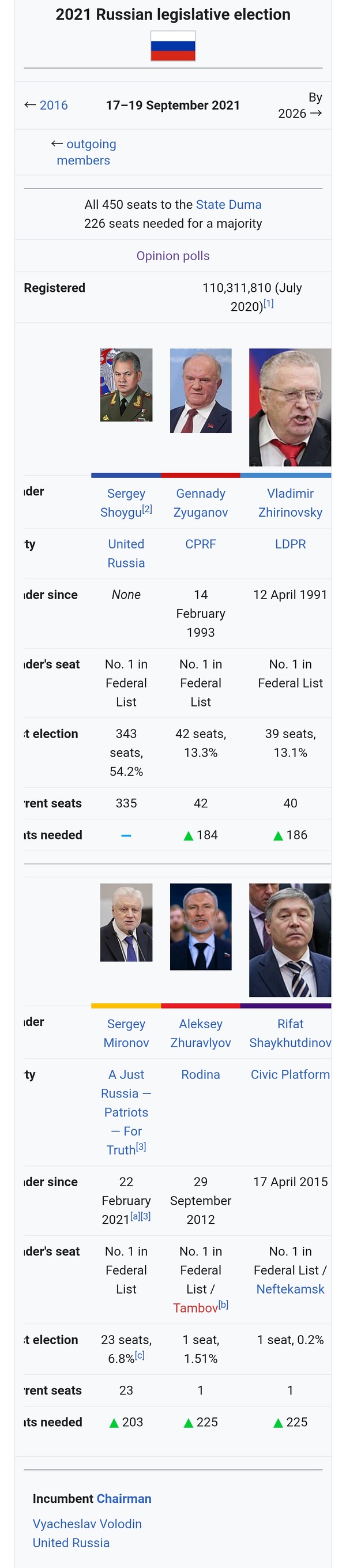Open the United Russia party link
This screenshot has width=346, height=1568.
tap(126, 553)
